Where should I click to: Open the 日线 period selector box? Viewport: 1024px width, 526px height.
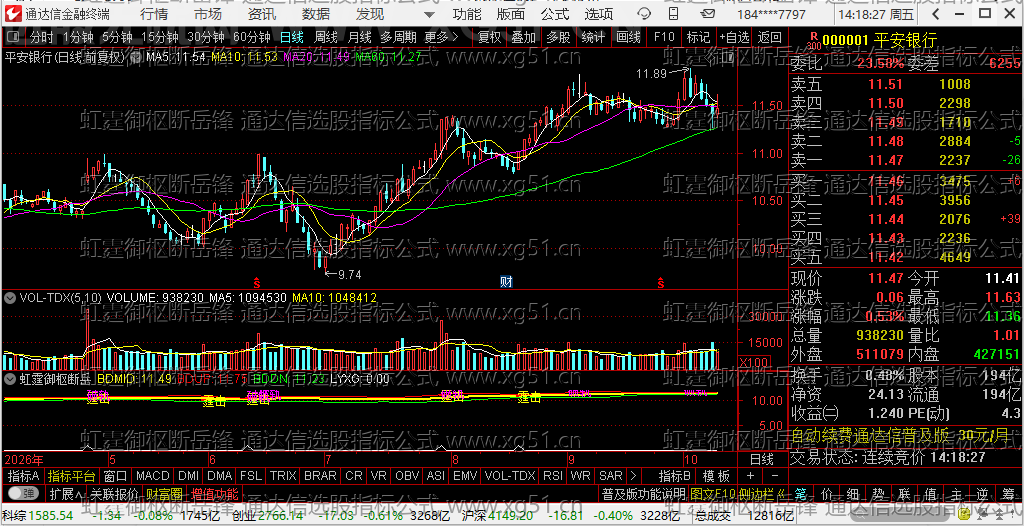pyautogui.click(x=761, y=459)
